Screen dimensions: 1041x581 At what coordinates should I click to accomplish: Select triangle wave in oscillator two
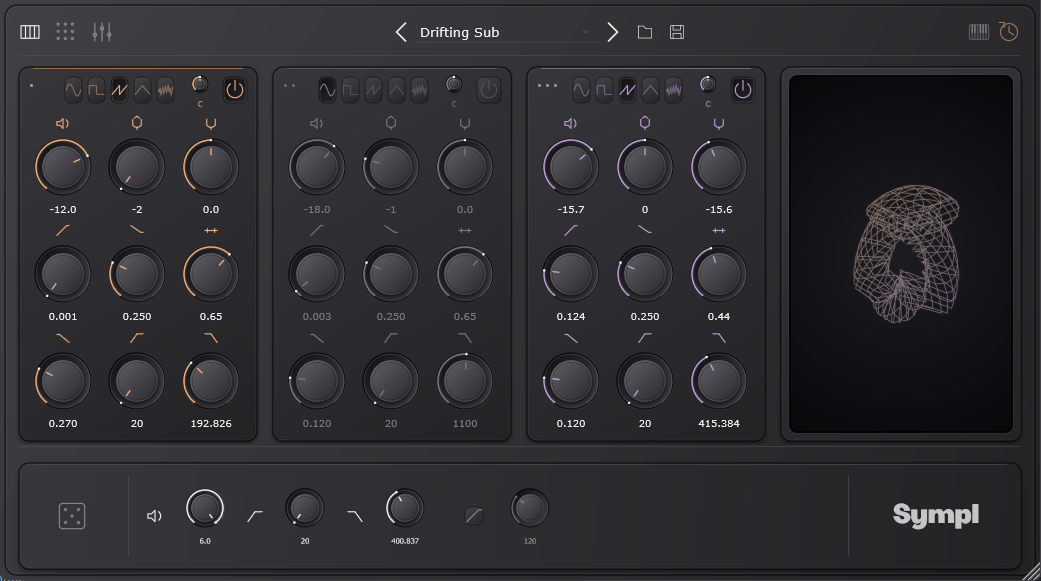tap(396, 90)
